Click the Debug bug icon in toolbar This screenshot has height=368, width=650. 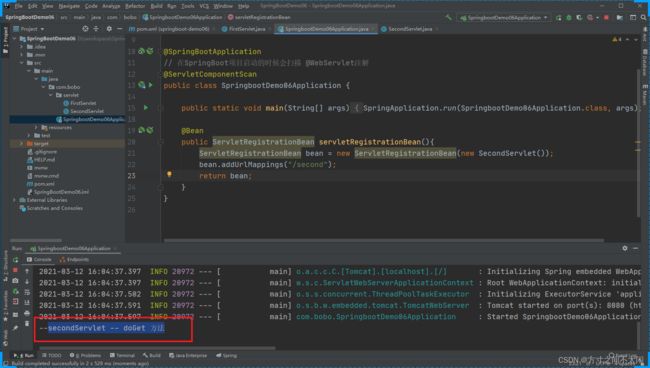(569, 18)
